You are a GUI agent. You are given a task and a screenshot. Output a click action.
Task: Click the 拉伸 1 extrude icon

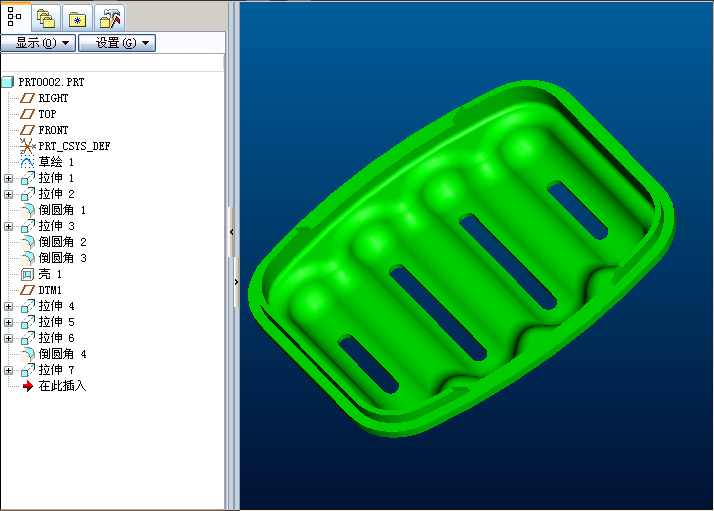pos(28,178)
